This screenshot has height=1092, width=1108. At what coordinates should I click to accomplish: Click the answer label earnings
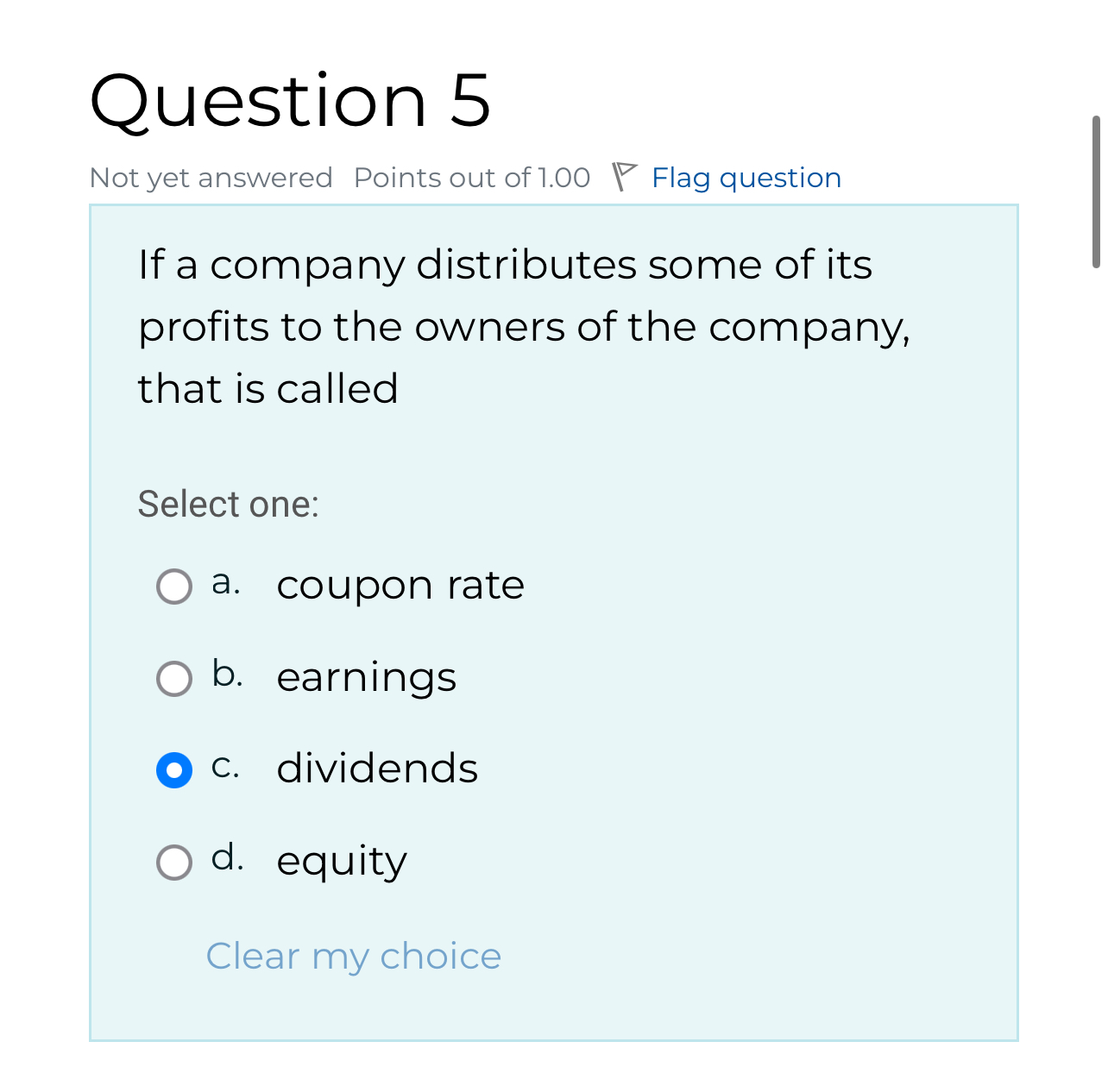(x=366, y=678)
